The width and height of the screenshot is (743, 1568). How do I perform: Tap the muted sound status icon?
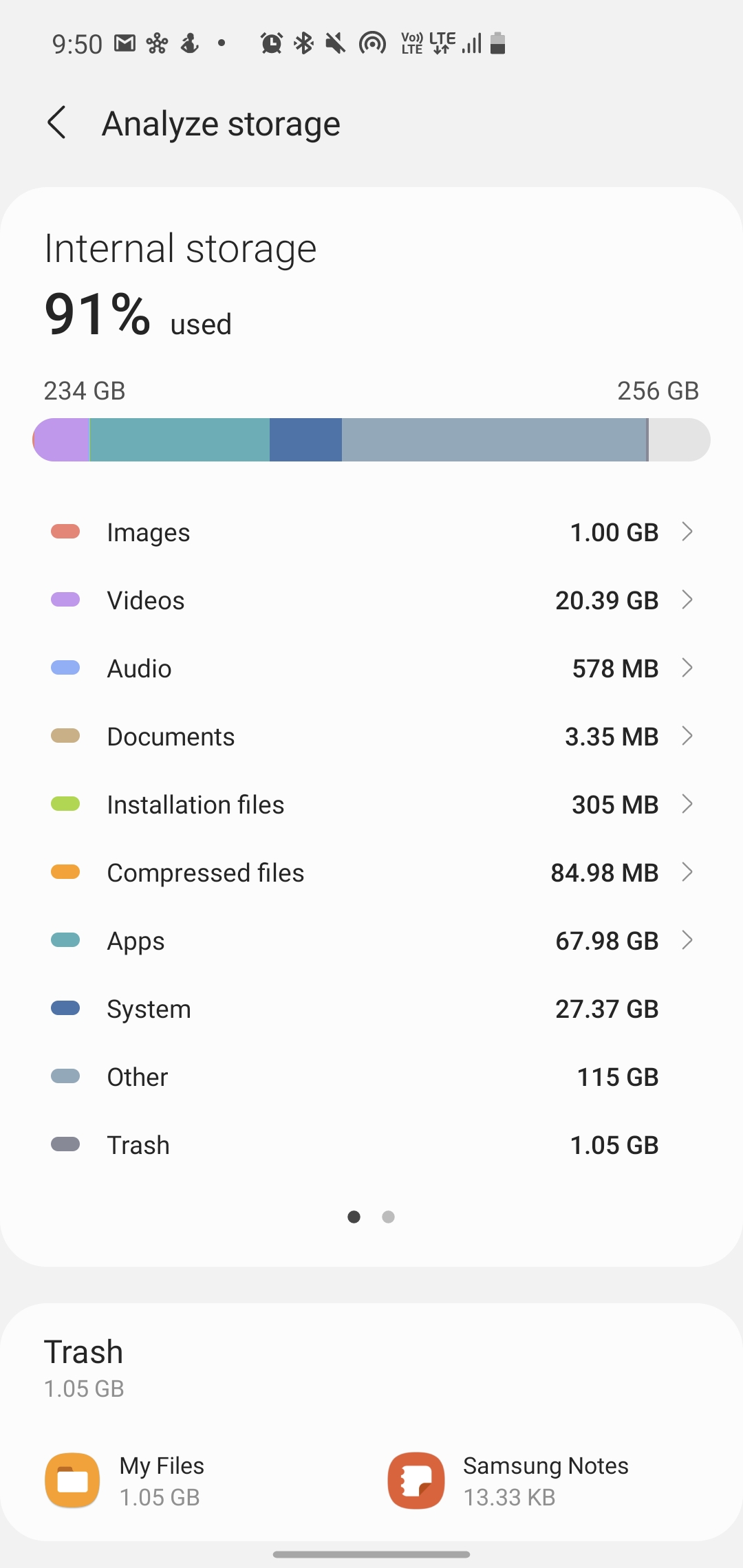click(x=336, y=43)
